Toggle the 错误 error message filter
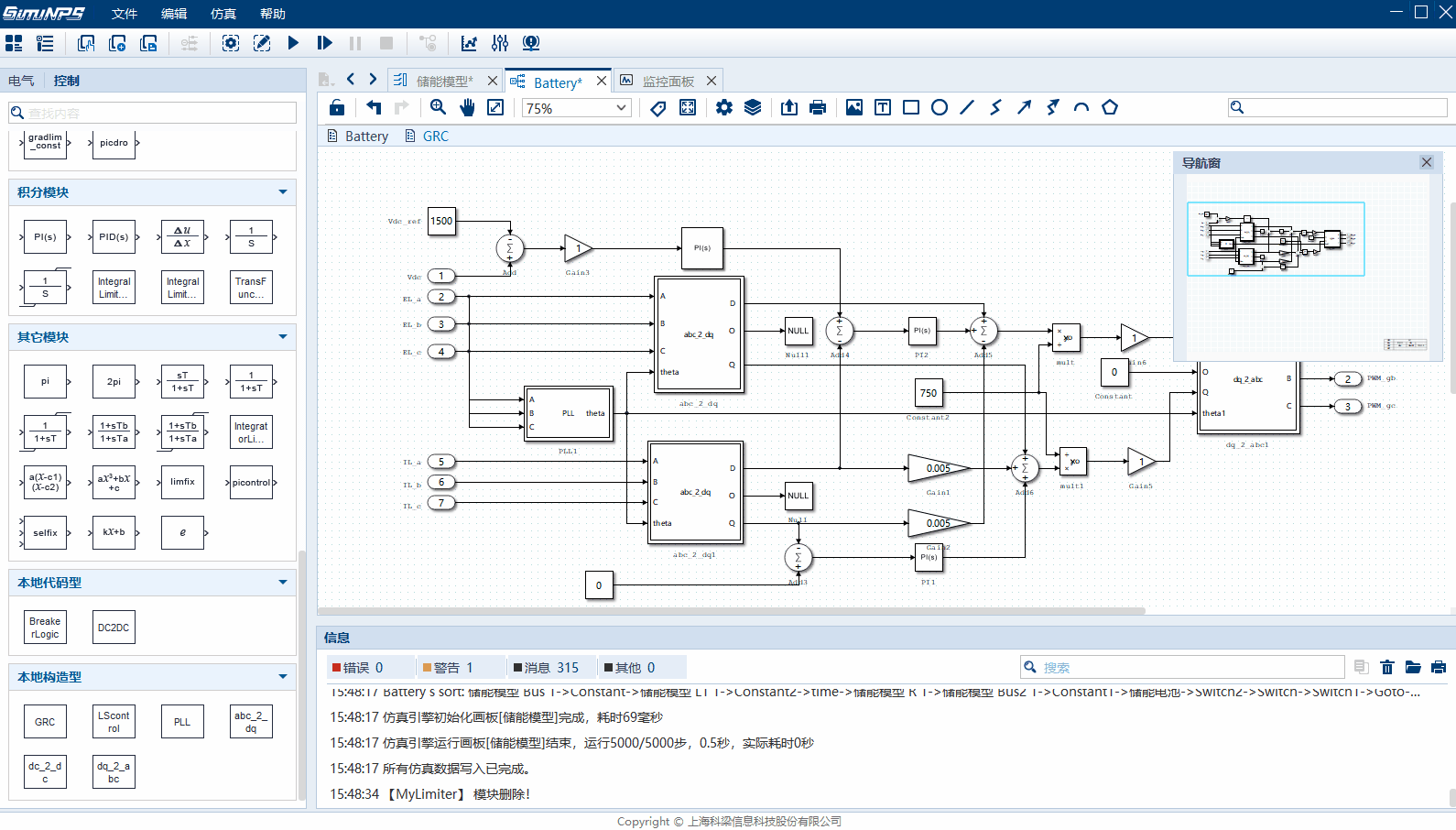1456x830 pixels. [356, 668]
